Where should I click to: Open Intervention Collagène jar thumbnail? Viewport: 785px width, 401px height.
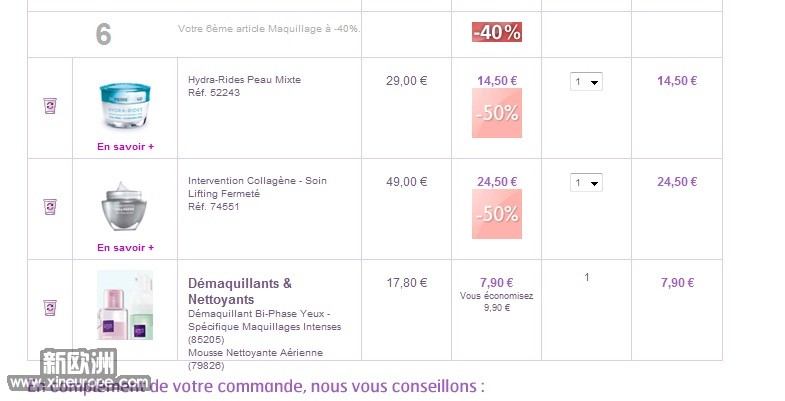point(125,207)
